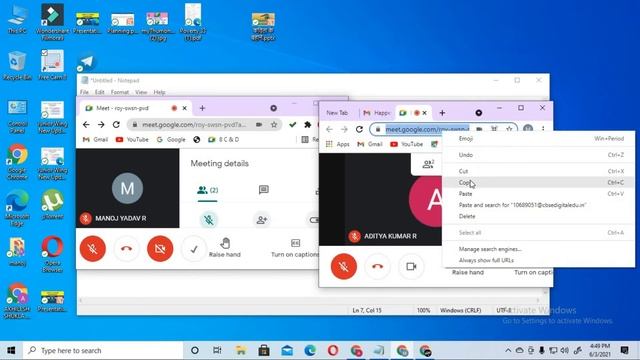Select Emoji from the context menu
Image resolution: width=640 pixels, height=360 pixels.
[538, 139]
